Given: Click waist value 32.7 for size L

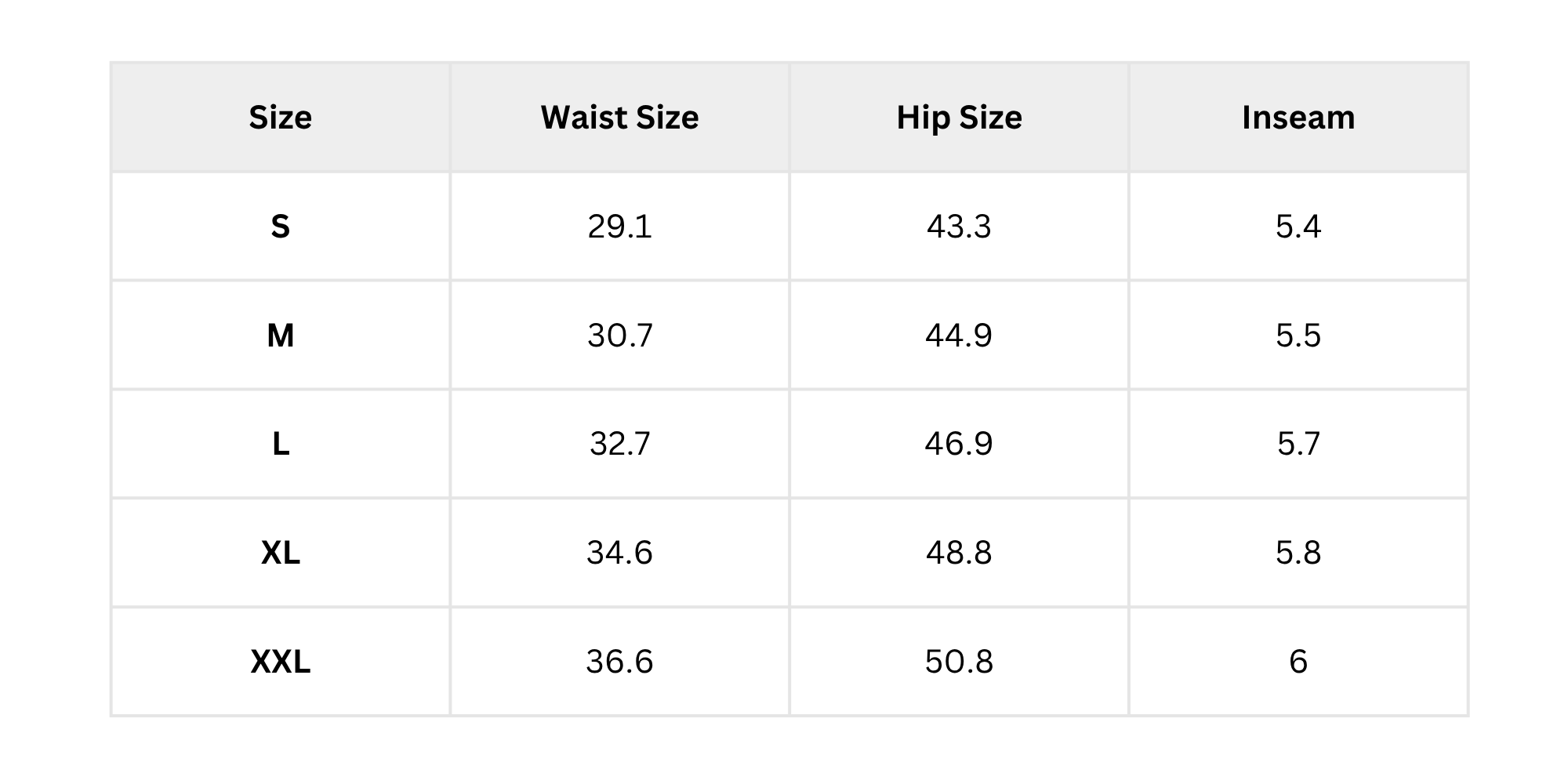Looking at the screenshot, I should pos(619,444).
